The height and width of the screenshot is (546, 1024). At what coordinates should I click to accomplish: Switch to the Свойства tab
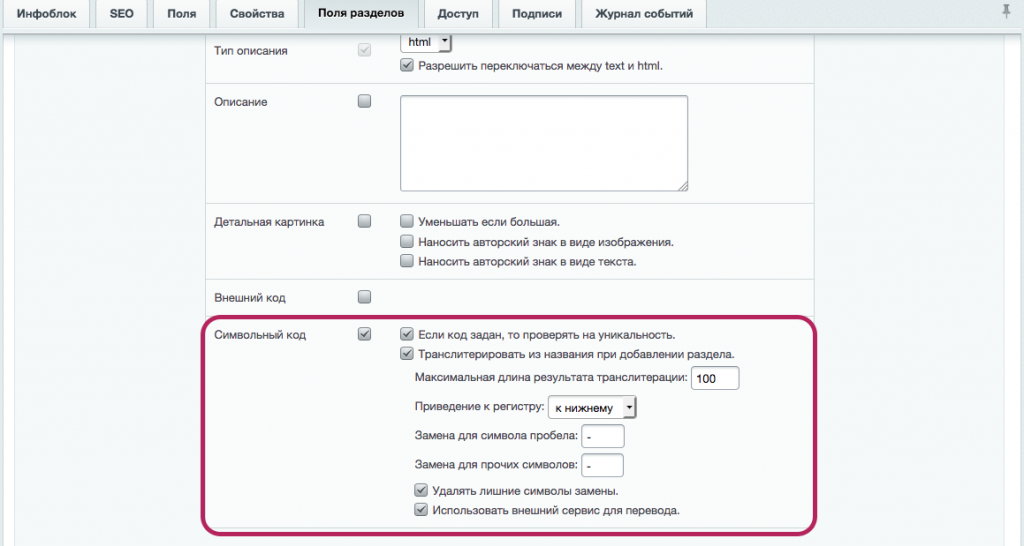click(x=256, y=14)
